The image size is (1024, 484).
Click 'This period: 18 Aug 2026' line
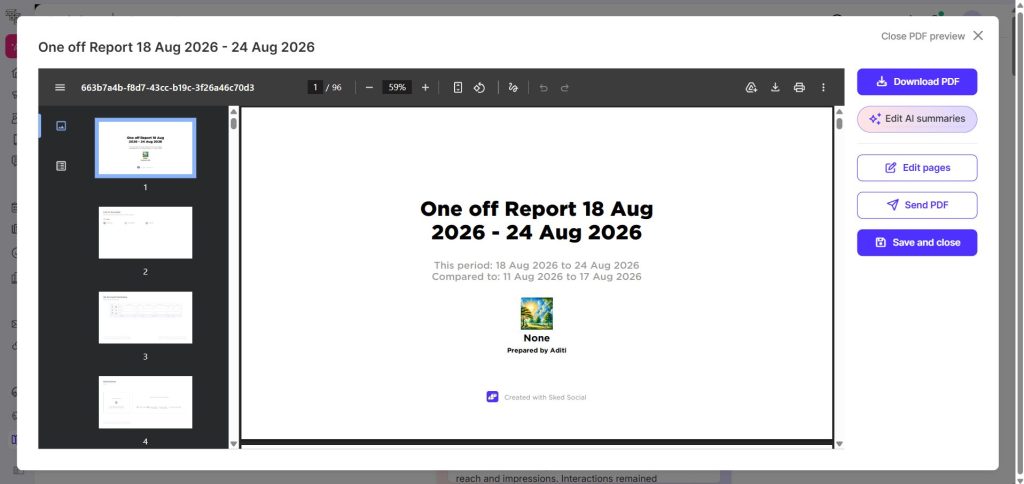537,265
